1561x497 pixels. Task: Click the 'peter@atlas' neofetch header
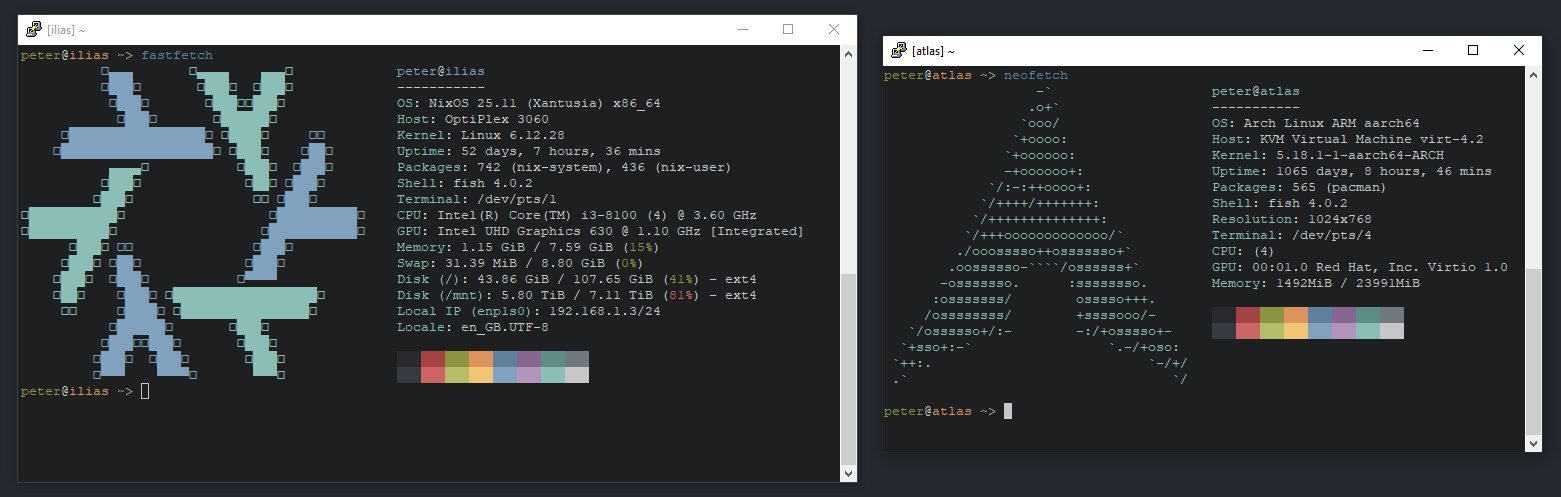tap(1255, 91)
